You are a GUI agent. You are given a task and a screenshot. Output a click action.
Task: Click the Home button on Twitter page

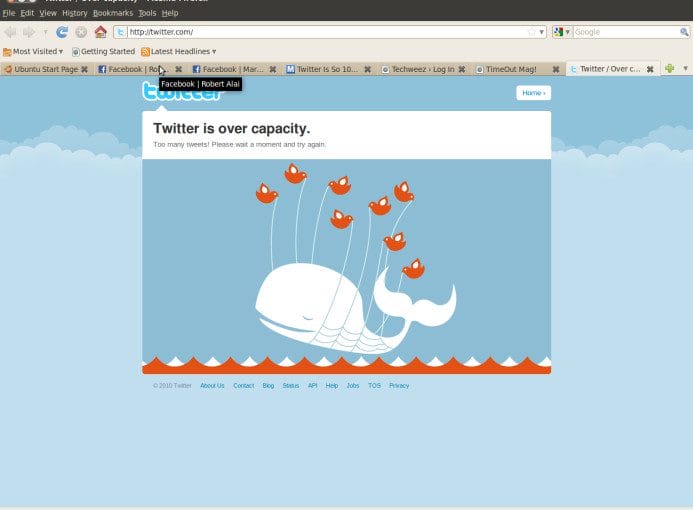pos(533,93)
